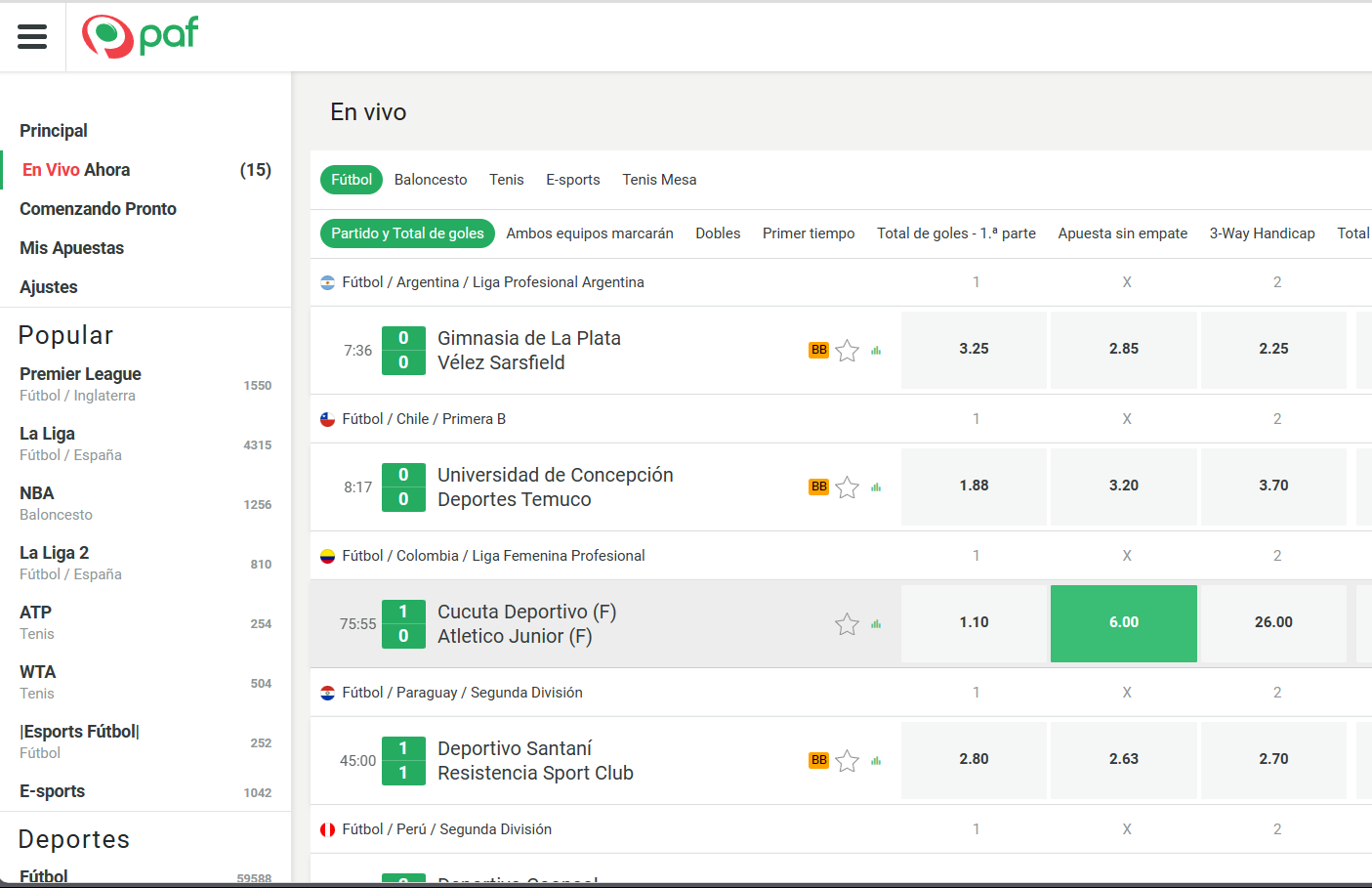Bet on Resistencia Sport Club at 2.70

tap(1273, 760)
